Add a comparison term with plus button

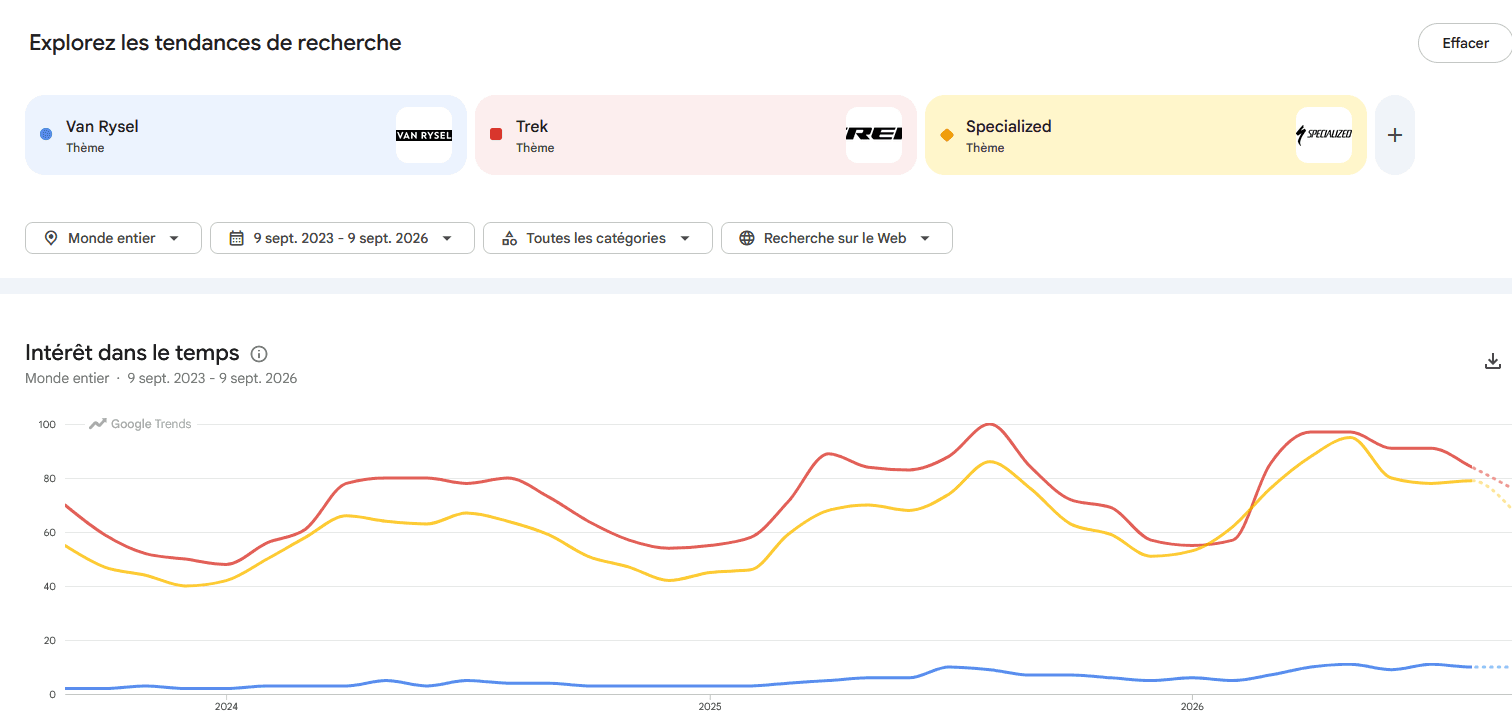[x=1395, y=135]
